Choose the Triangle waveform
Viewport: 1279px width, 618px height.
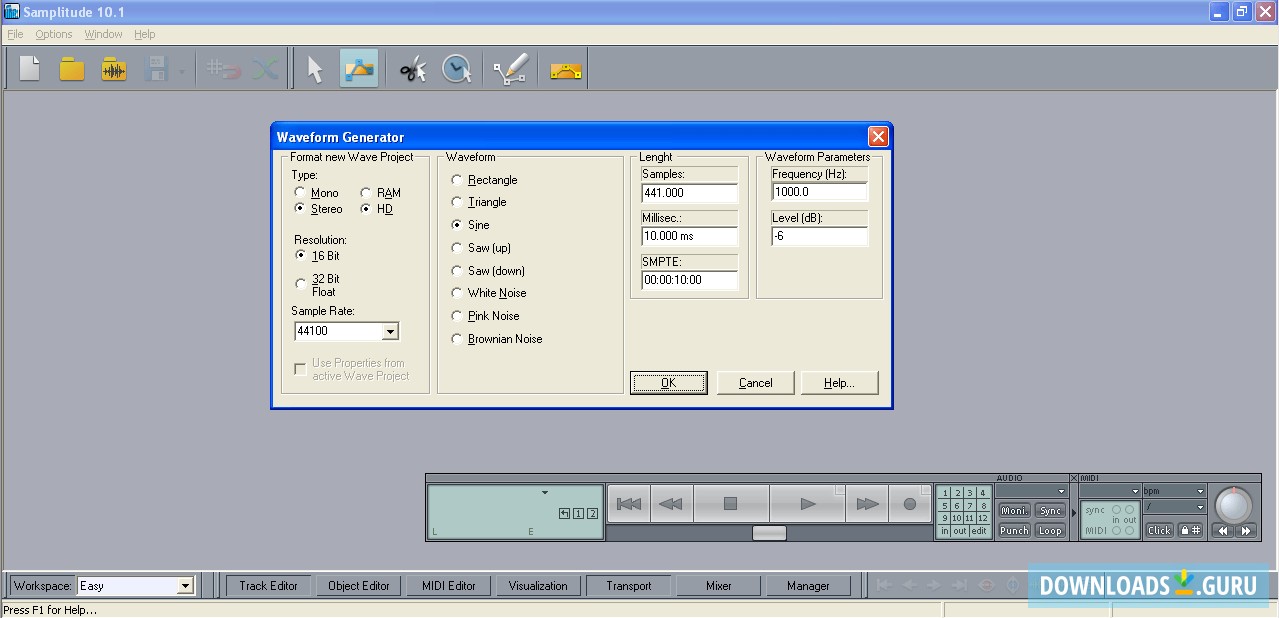click(457, 202)
